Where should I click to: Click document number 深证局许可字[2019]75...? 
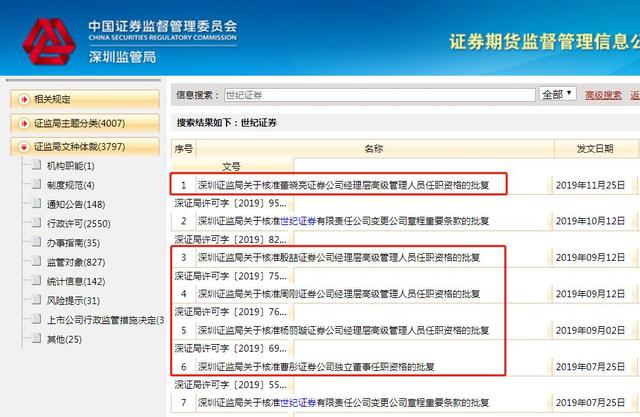(231, 276)
